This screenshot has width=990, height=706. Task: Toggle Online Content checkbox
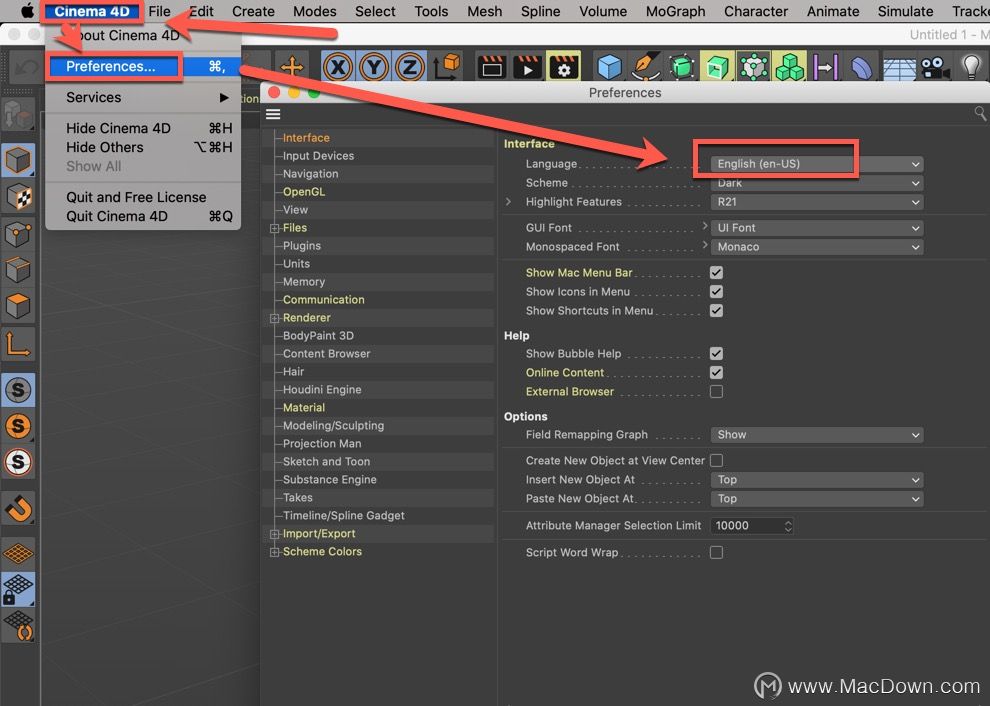[x=716, y=372]
